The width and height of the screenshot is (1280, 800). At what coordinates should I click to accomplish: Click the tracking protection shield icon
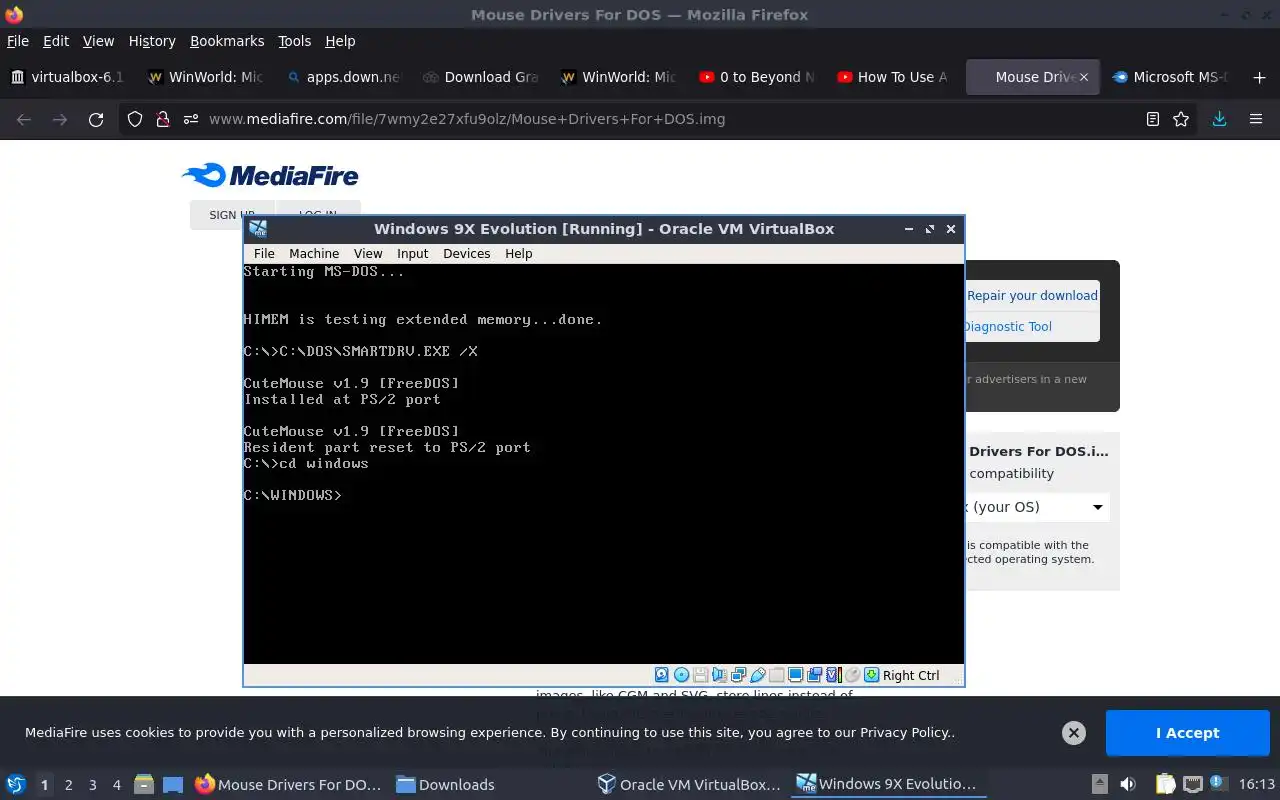(x=135, y=119)
